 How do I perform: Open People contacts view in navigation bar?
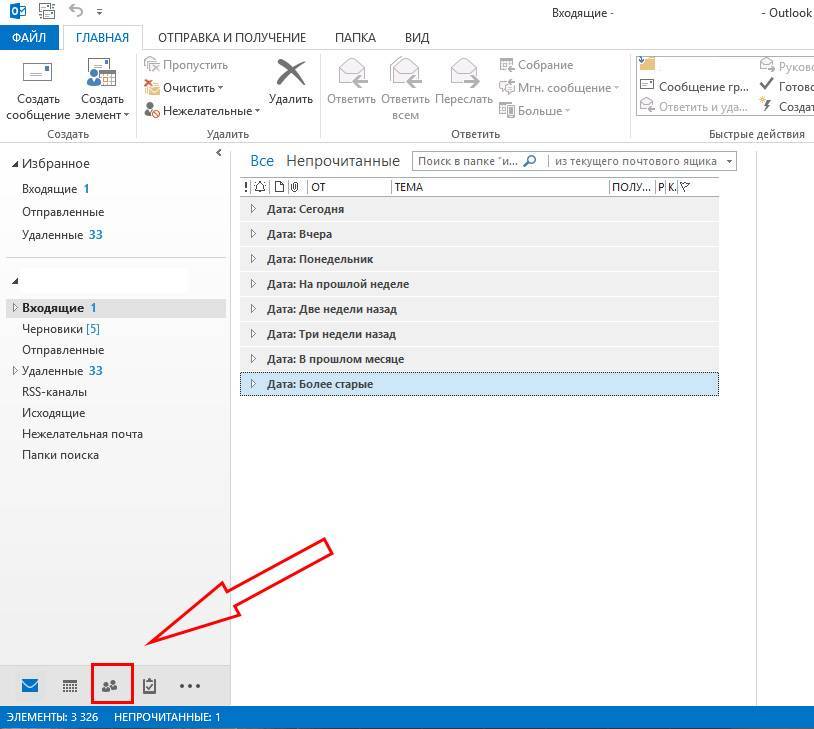tap(111, 686)
